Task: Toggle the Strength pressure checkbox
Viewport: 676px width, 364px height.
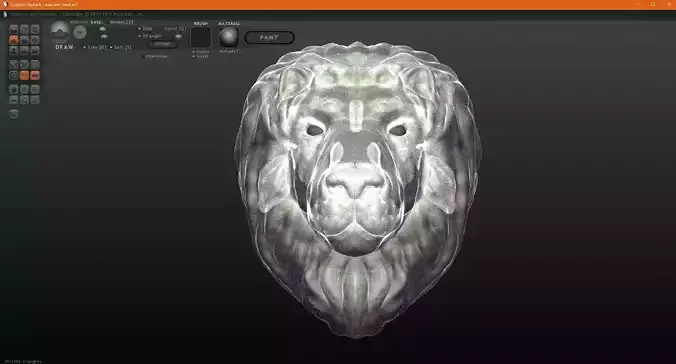Action: tap(150, 36)
